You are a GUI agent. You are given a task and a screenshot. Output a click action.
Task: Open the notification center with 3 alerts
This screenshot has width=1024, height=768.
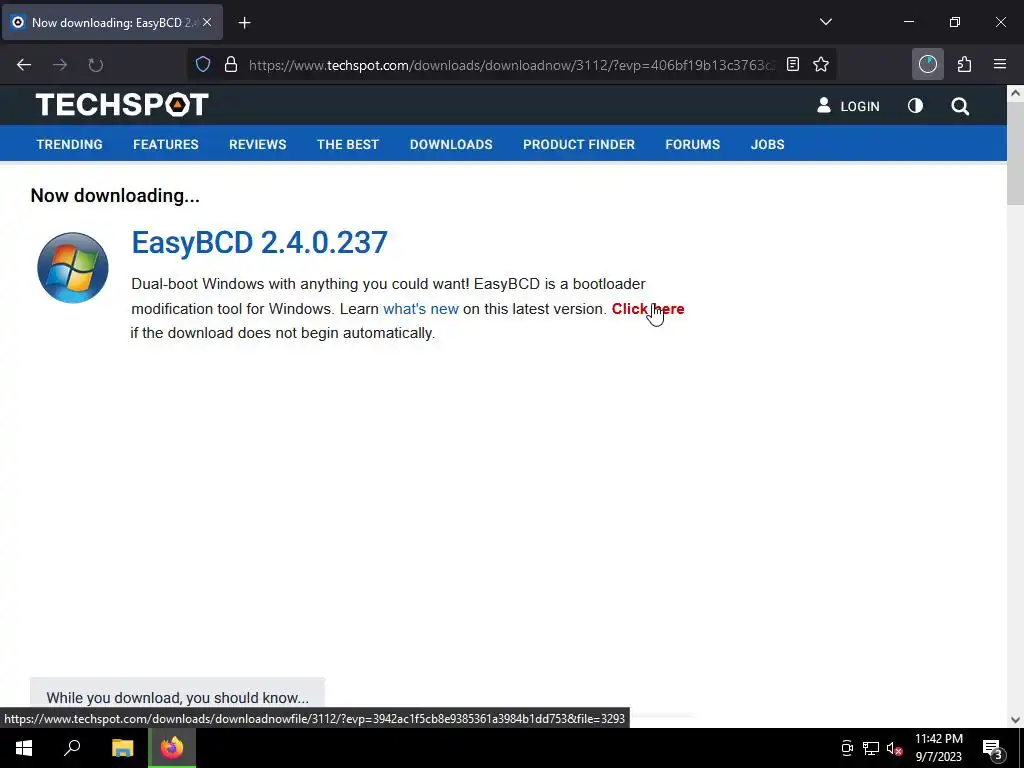coord(993,748)
